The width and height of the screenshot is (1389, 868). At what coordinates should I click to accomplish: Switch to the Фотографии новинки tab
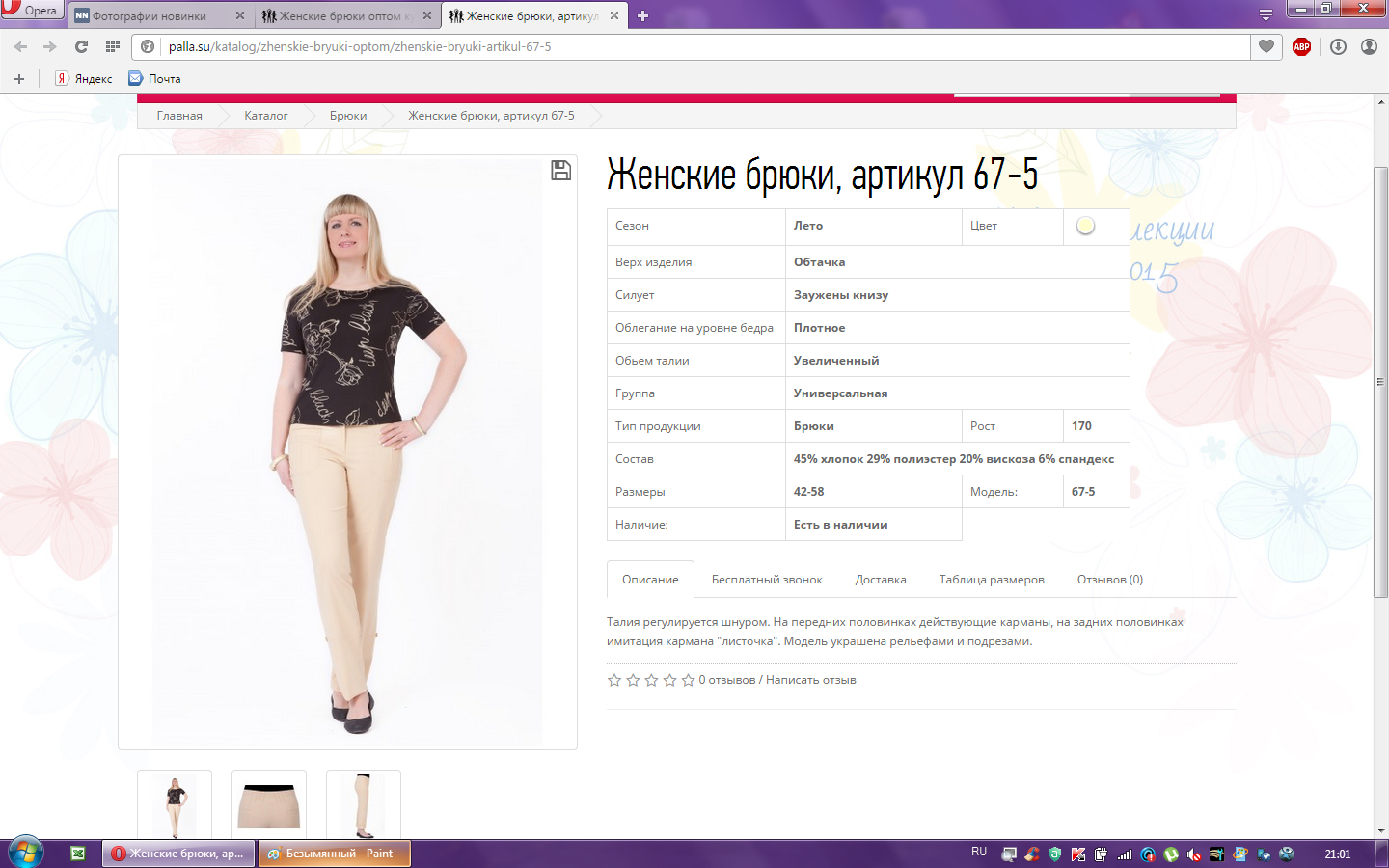(x=159, y=15)
